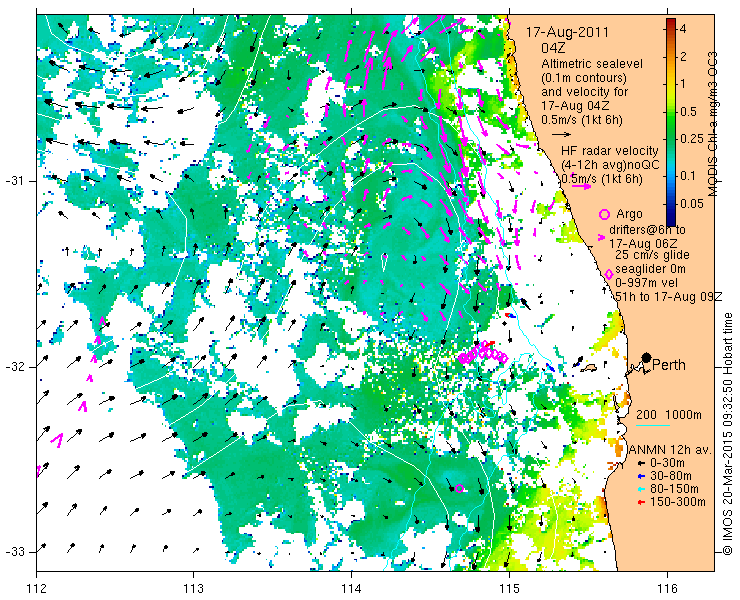Screen dimensions: 740x600
Task: Click the black altimetric velocity scale arrow
Action: tap(562, 135)
